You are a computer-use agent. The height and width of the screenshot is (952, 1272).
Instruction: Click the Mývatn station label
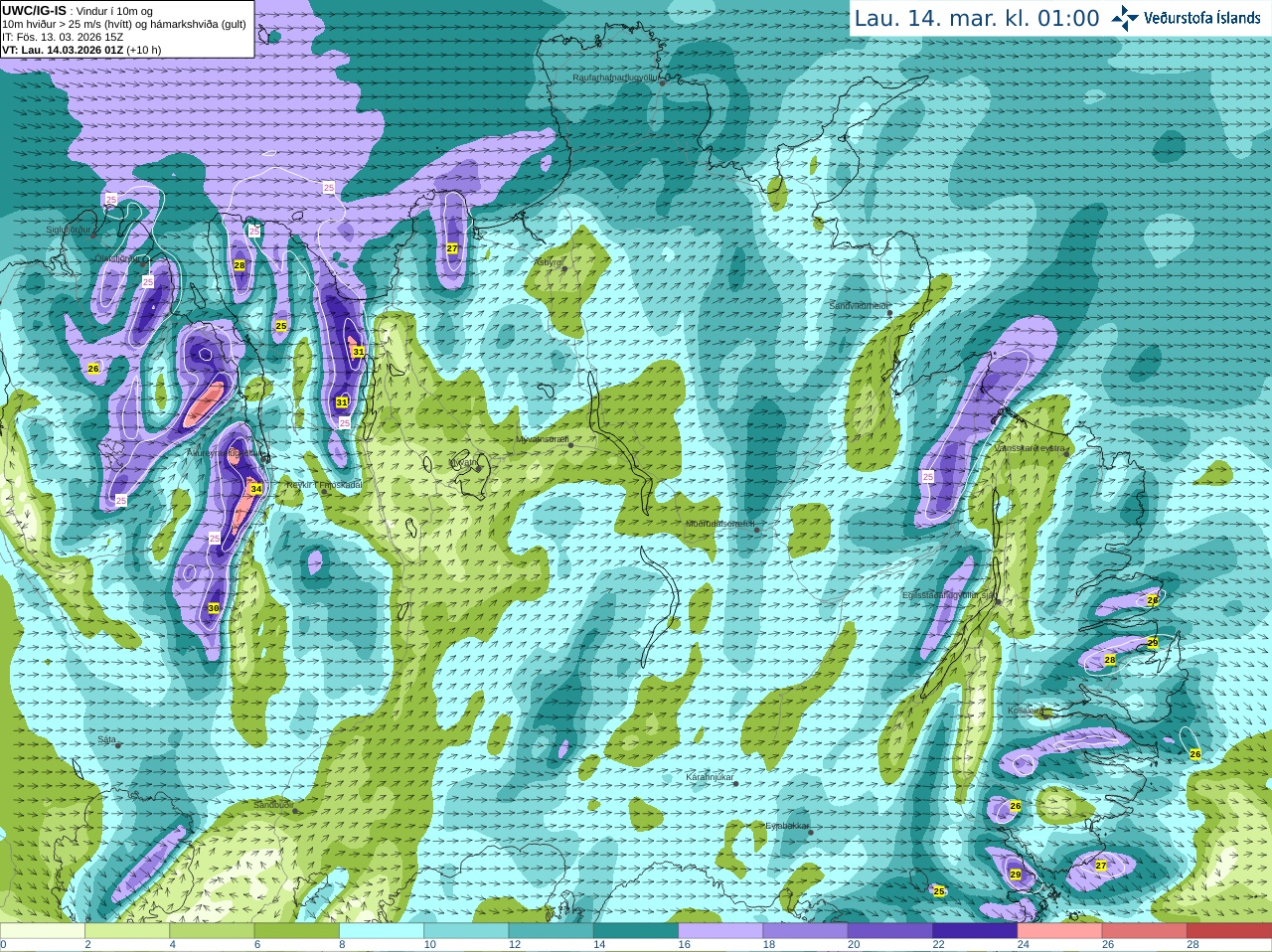[x=464, y=462]
